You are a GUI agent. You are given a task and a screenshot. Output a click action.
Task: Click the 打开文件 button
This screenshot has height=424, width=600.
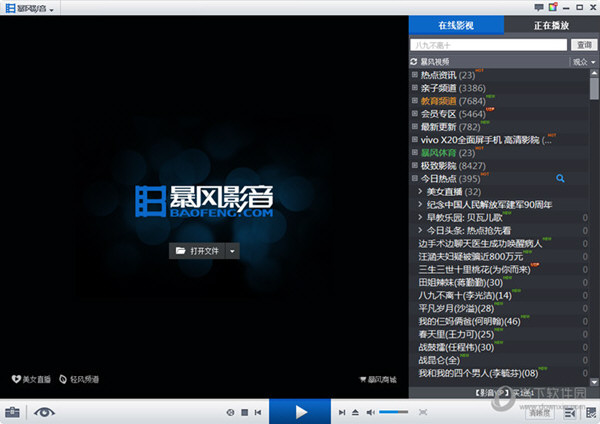click(198, 251)
